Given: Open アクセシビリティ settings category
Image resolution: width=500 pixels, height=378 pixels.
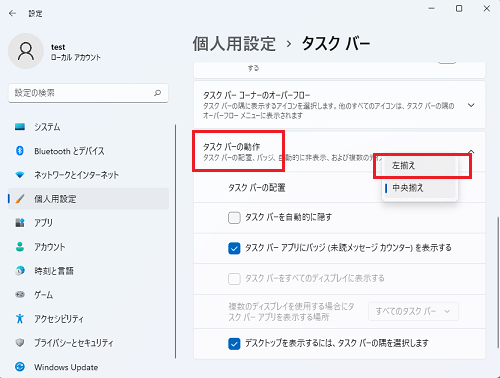Looking at the screenshot, I should (88, 319).
